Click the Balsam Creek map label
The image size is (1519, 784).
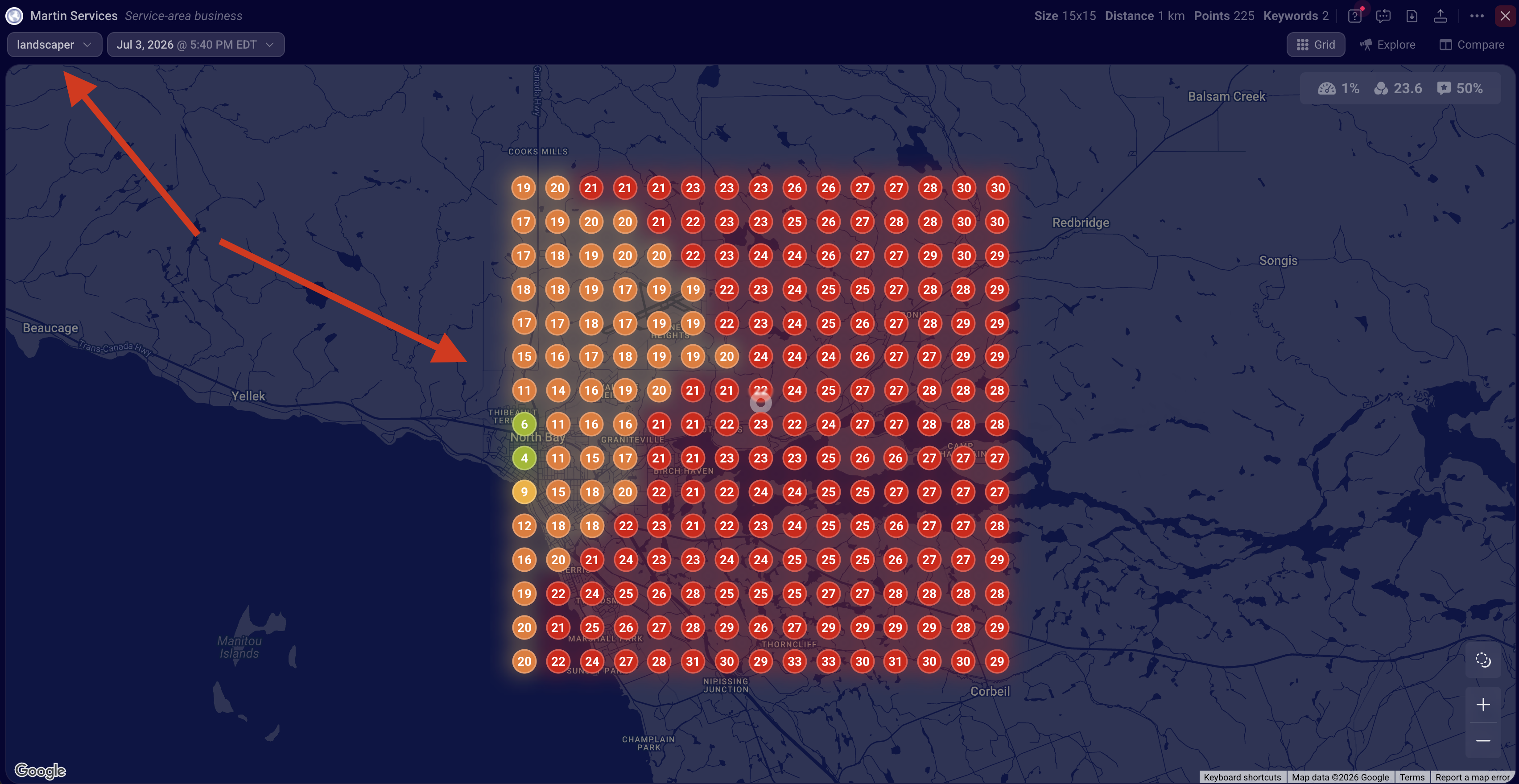coord(1226,97)
